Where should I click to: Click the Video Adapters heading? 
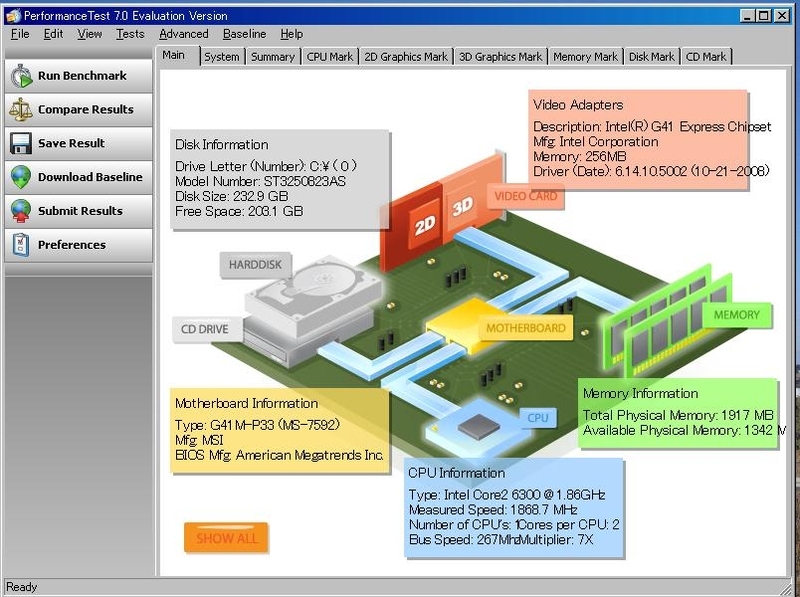(x=578, y=105)
